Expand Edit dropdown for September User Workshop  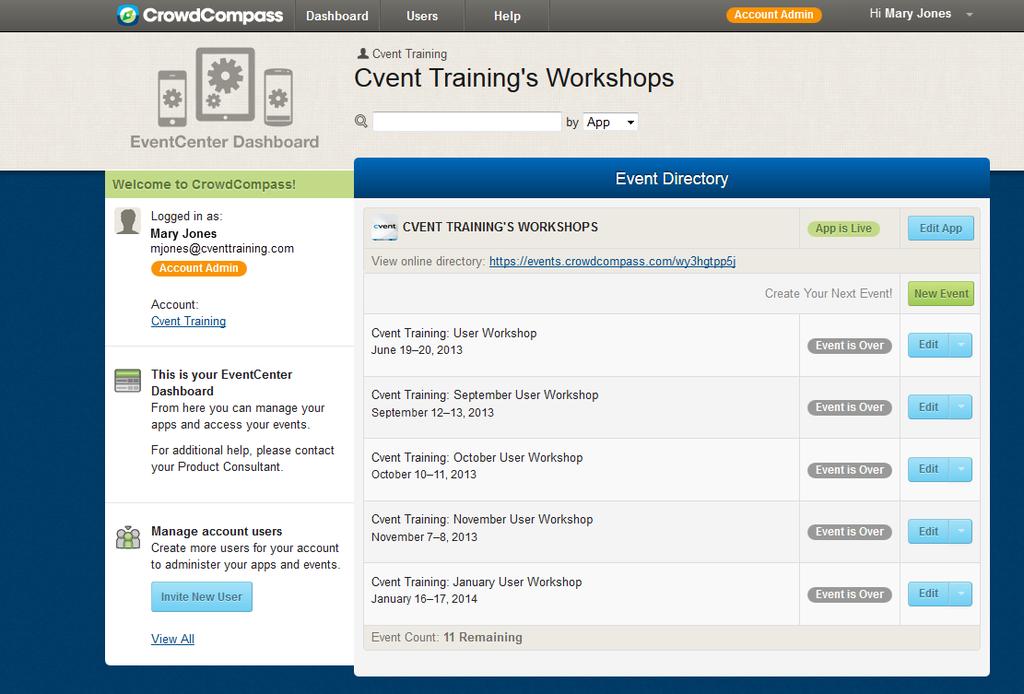pyautogui.click(x=961, y=407)
